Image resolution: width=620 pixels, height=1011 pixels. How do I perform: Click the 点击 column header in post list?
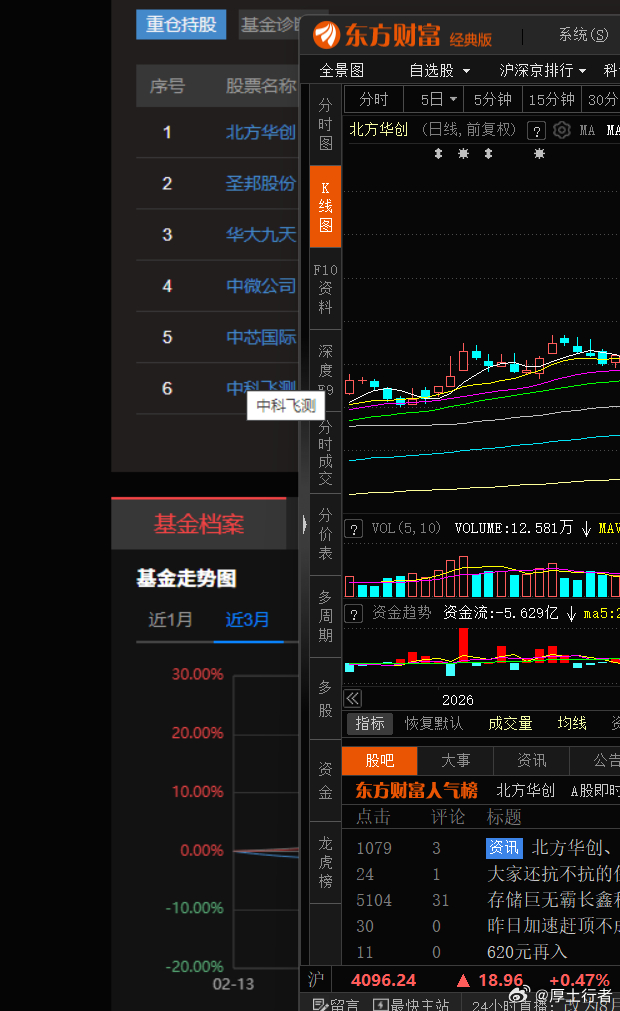tap(374, 817)
